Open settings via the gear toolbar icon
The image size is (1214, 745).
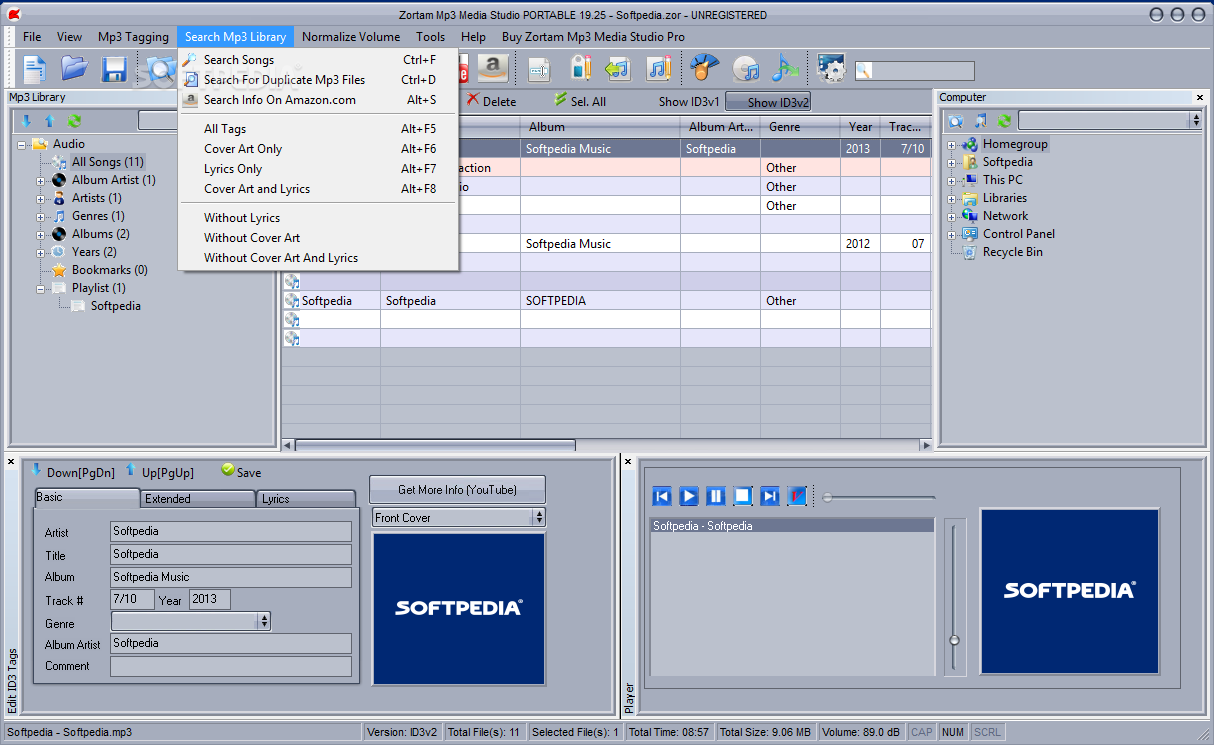[x=831, y=68]
